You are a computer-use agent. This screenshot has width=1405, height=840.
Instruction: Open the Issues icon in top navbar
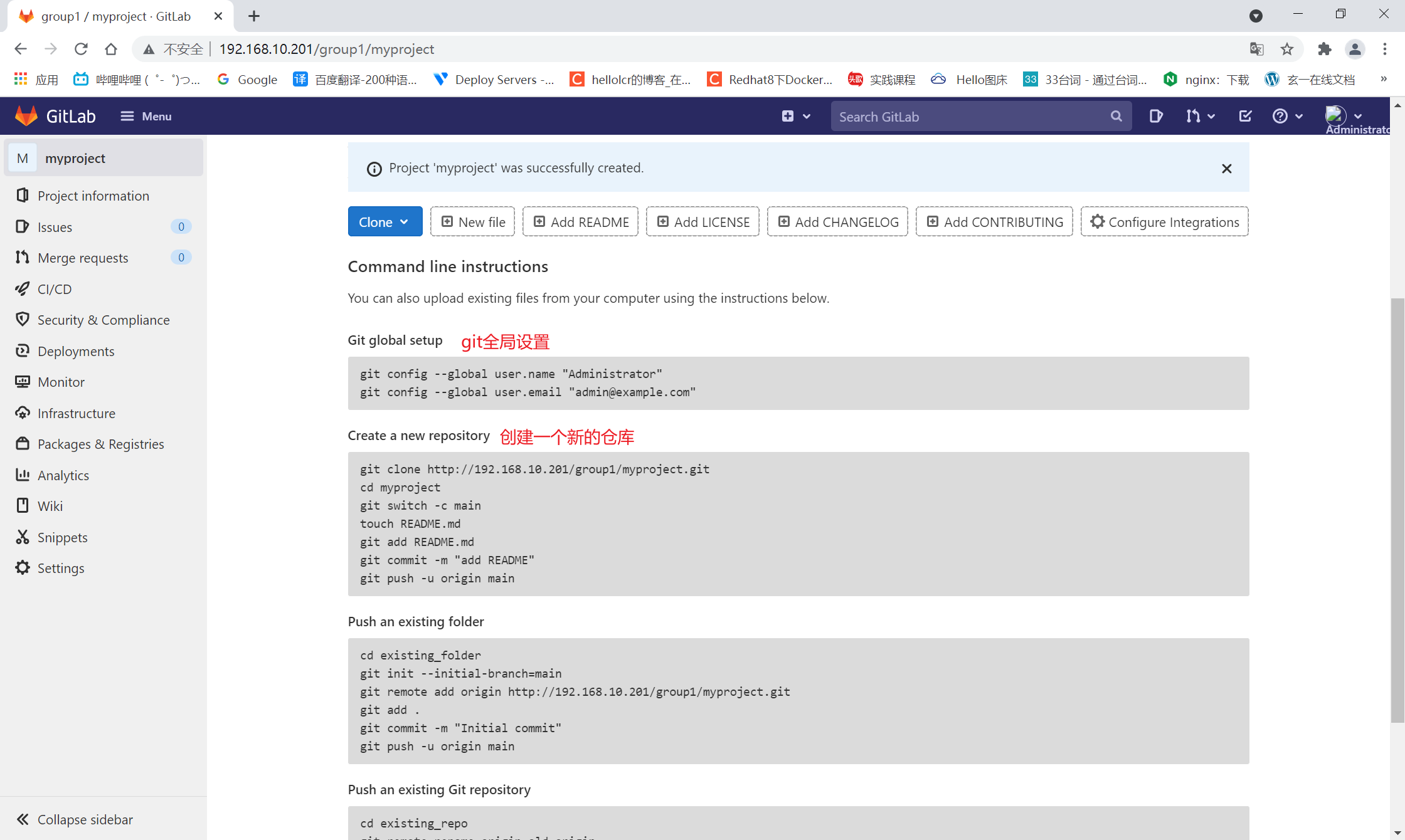click(x=1155, y=116)
